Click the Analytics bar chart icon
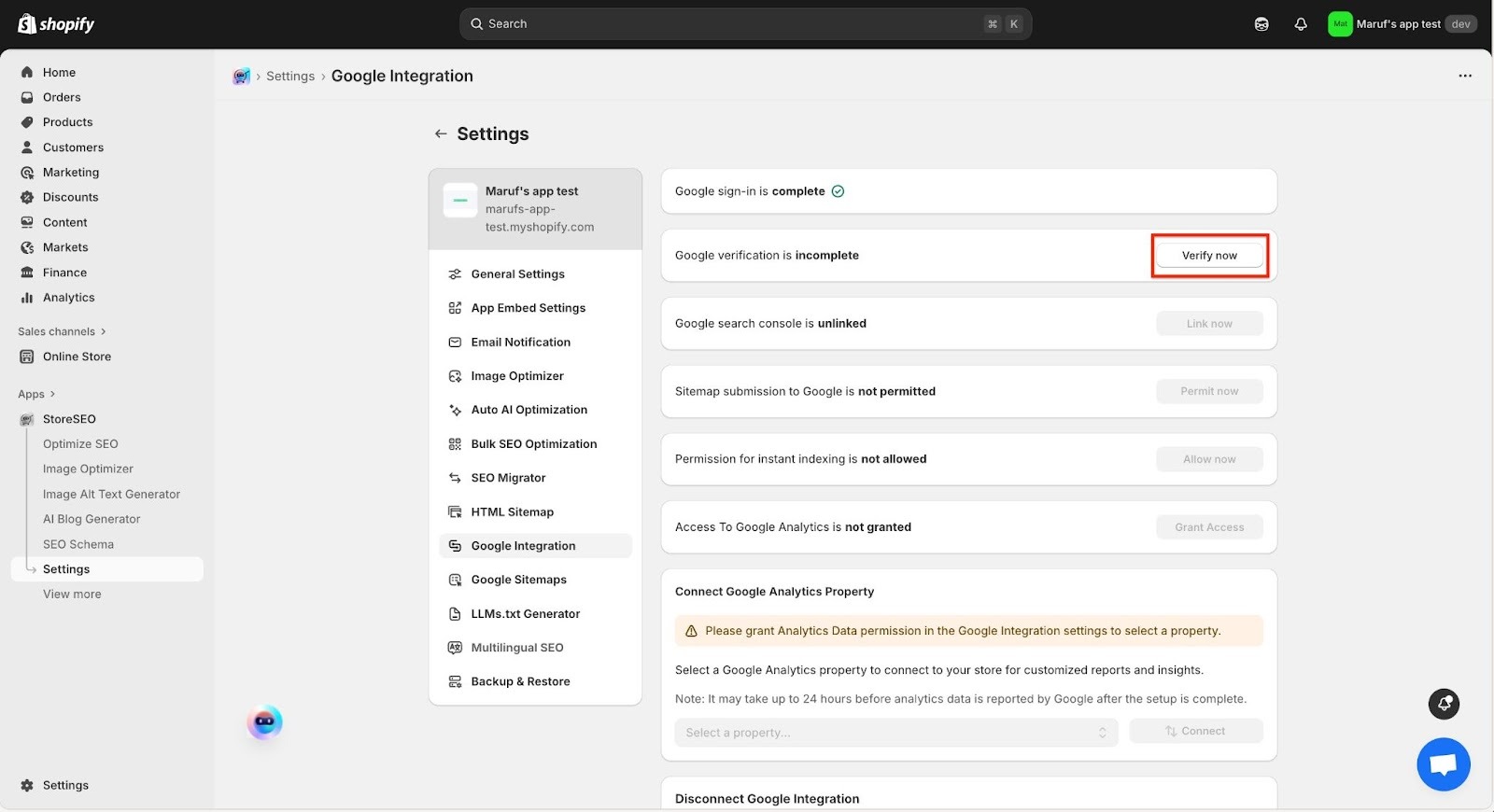Screen dimensions: 1494x812 click(x=27, y=298)
